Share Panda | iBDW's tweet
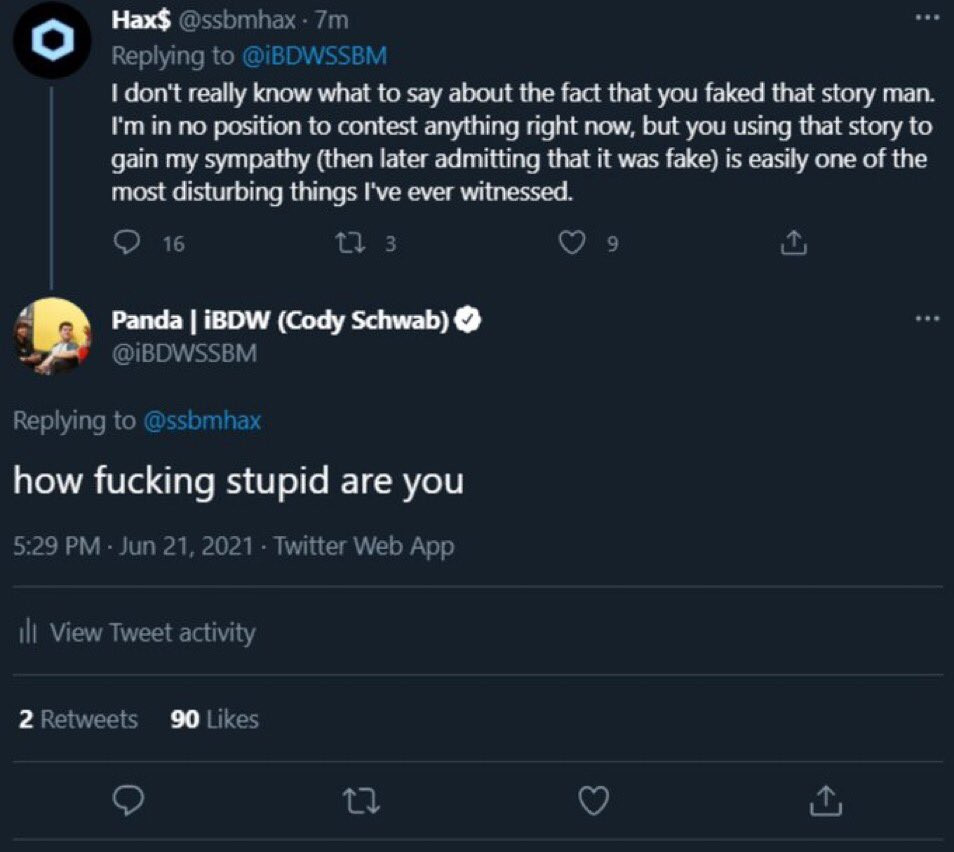 826,800
